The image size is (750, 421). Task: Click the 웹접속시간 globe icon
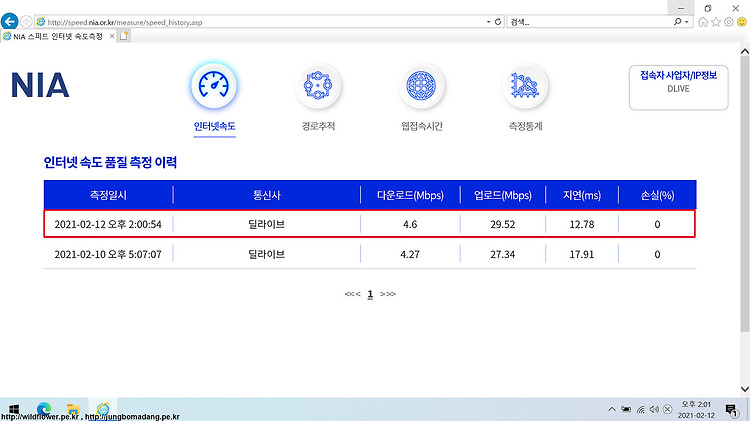(421, 86)
